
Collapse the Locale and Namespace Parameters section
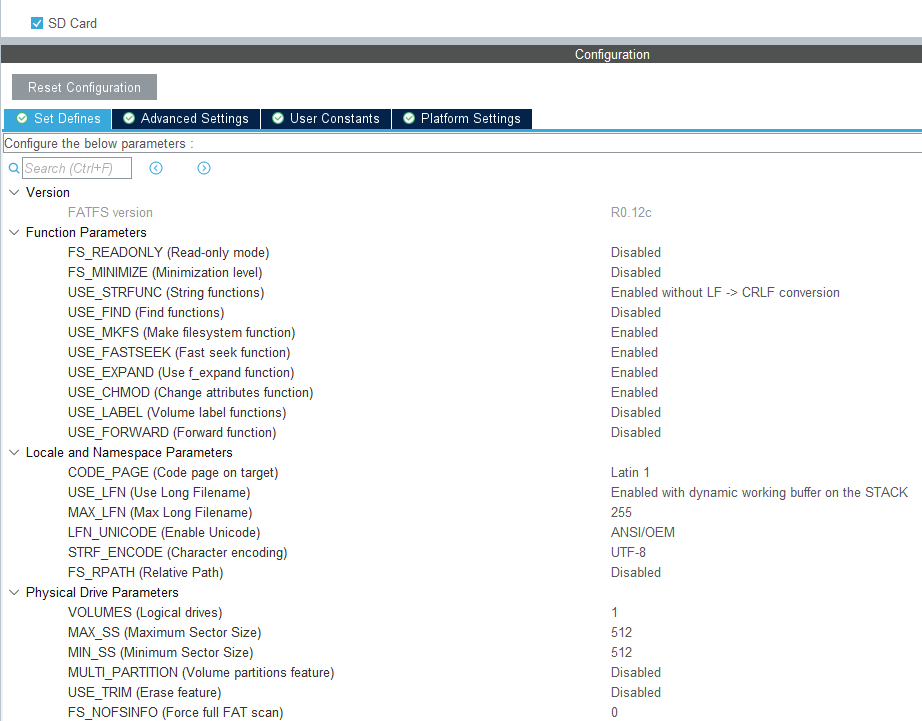pos(12,452)
